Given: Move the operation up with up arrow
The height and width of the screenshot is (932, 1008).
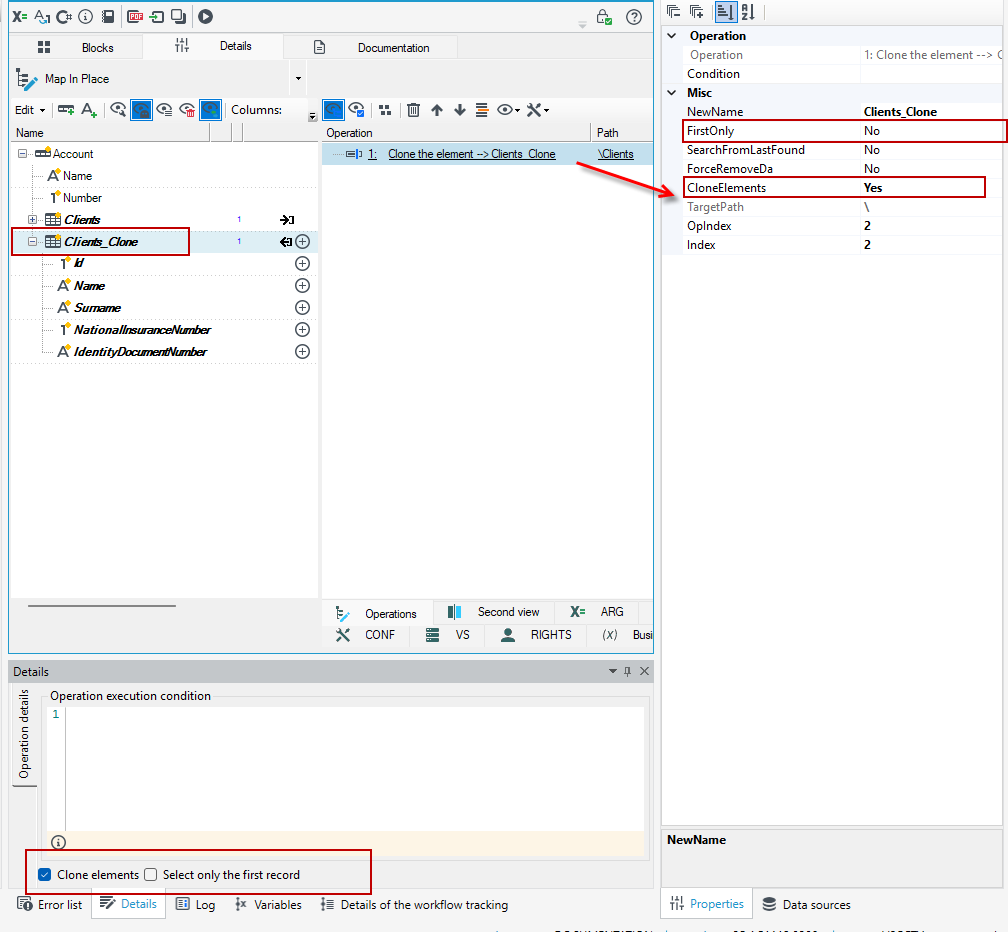Looking at the screenshot, I should 437,110.
